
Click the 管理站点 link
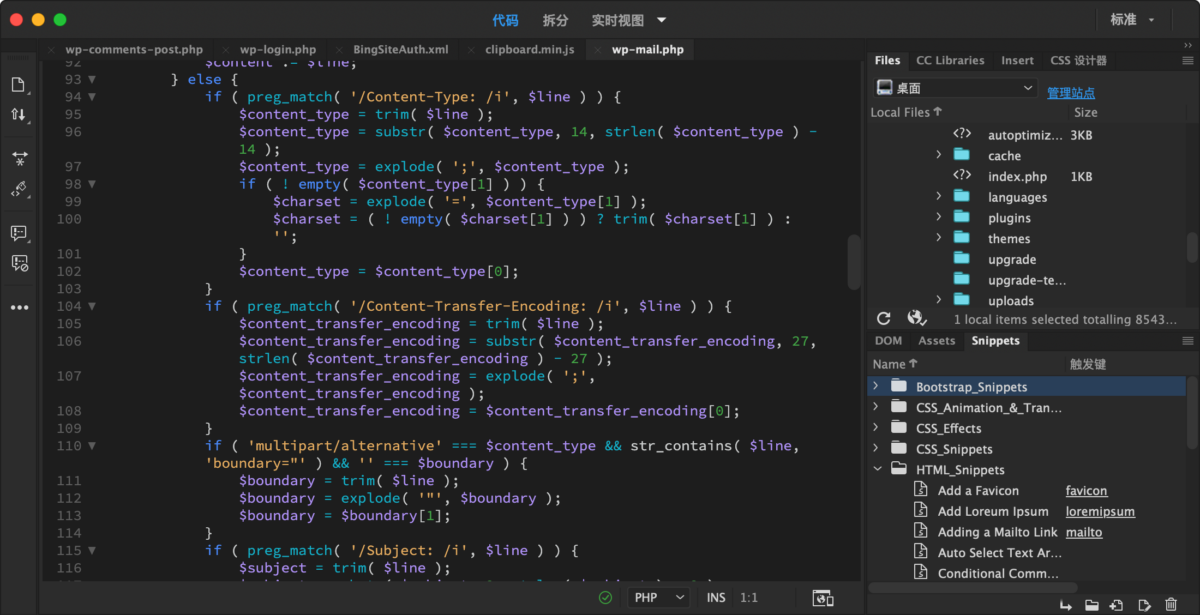tap(1071, 92)
